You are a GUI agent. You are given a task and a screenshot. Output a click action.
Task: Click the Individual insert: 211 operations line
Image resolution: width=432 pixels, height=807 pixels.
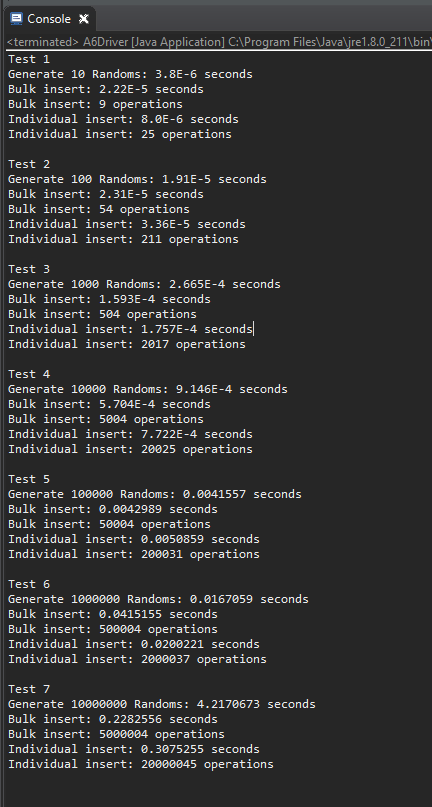pyautogui.click(x=124, y=239)
